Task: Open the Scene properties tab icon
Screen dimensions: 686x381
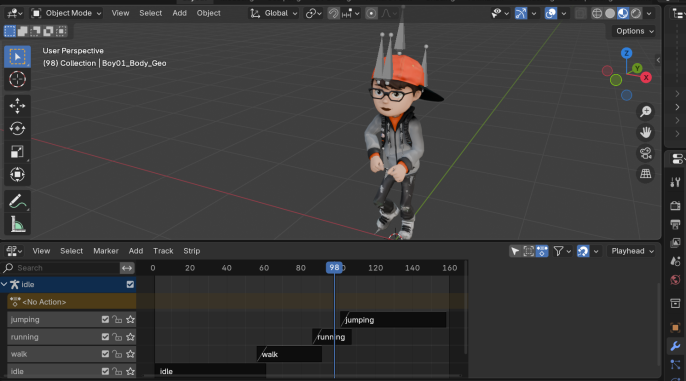Action: [x=675, y=262]
